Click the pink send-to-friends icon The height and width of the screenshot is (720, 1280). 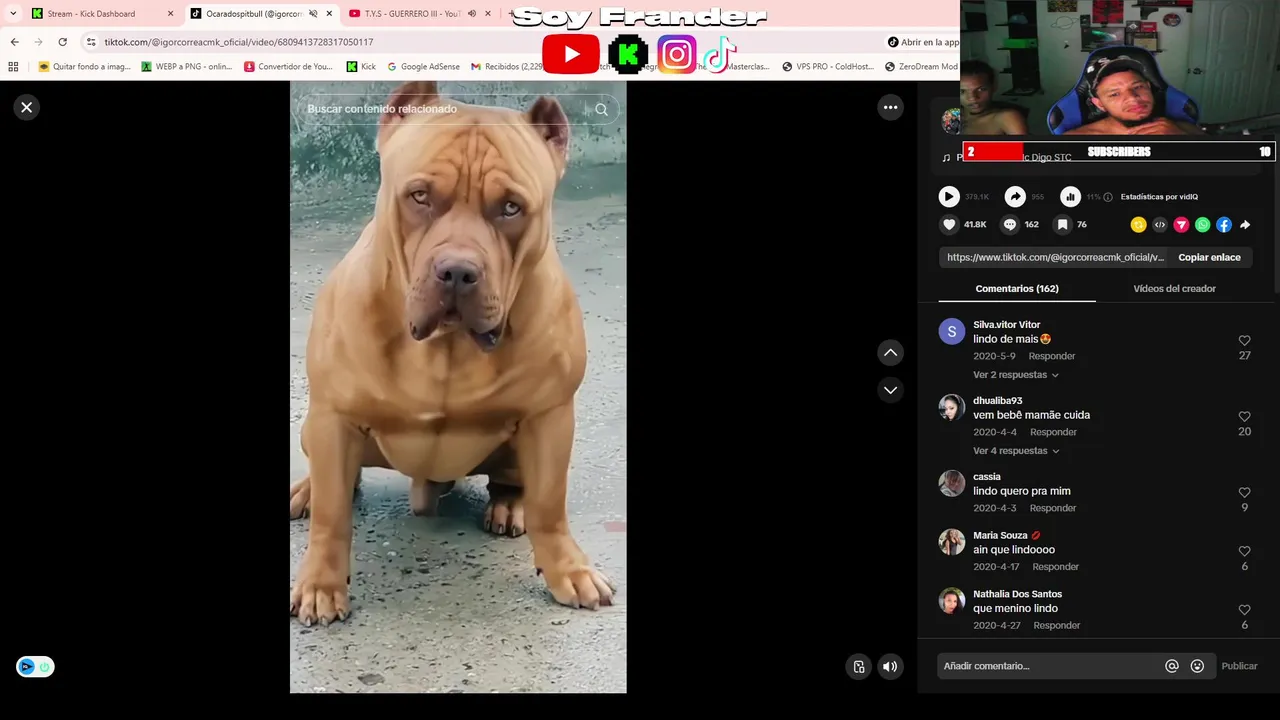(1181, 225)
